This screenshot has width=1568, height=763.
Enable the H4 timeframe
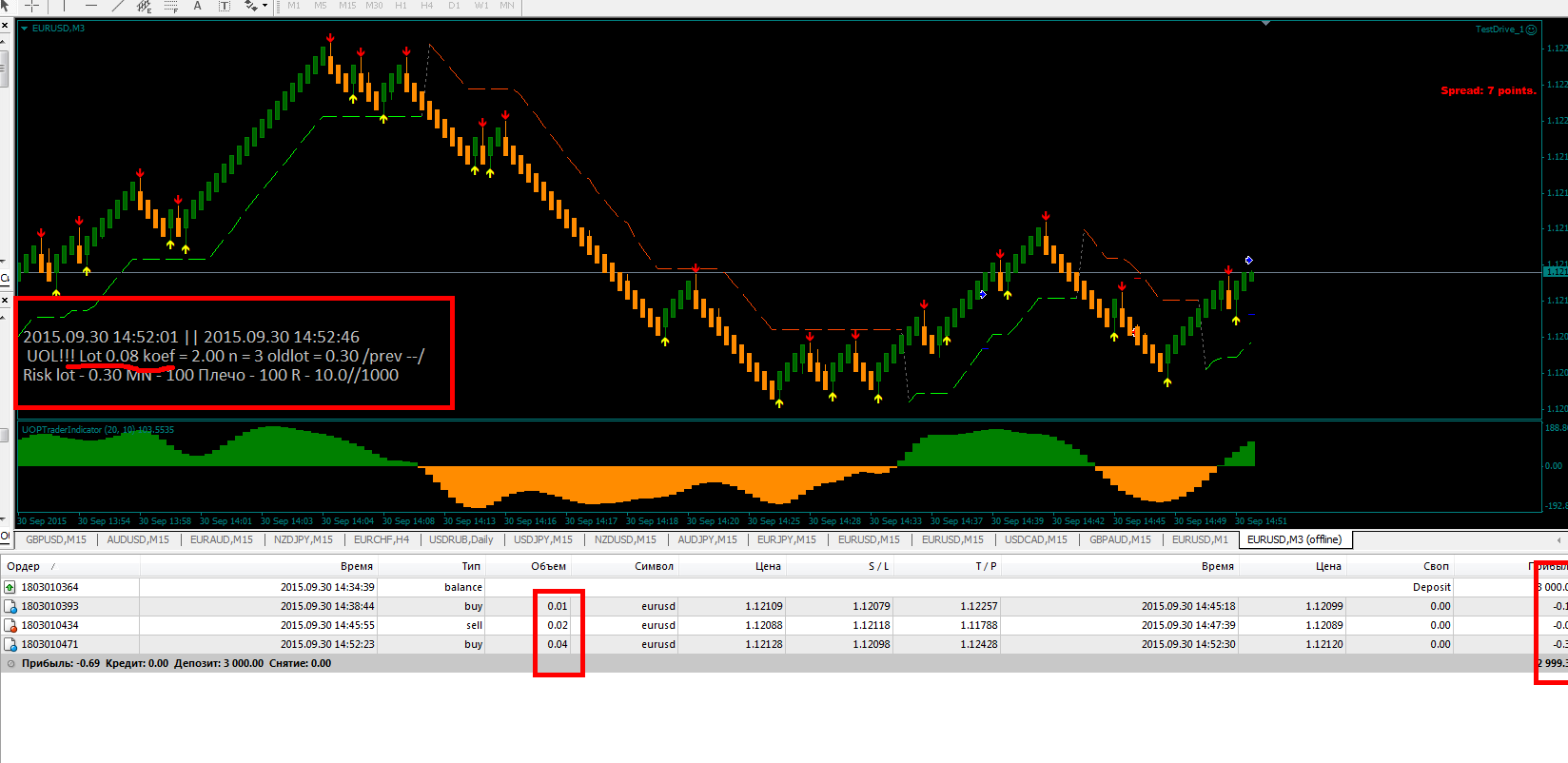pyautogui.click(x=427, y=5)
